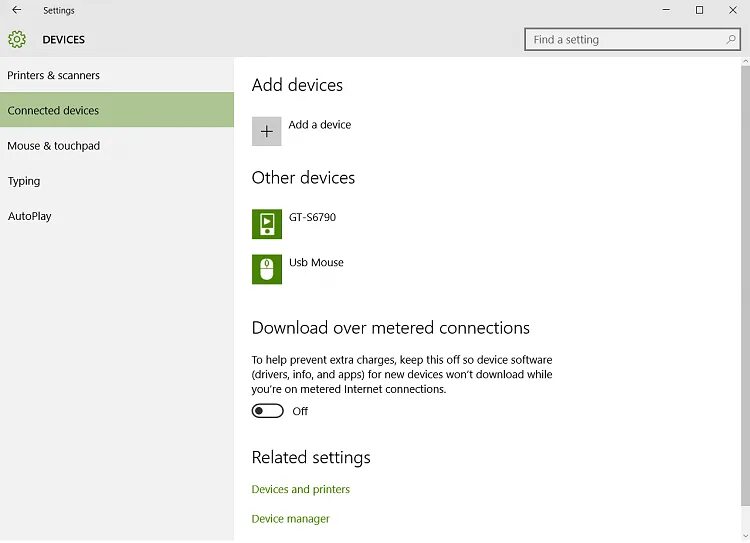Toggle download over metered connections switch
Screen dimensions: 750x543
tap(267, 411)
